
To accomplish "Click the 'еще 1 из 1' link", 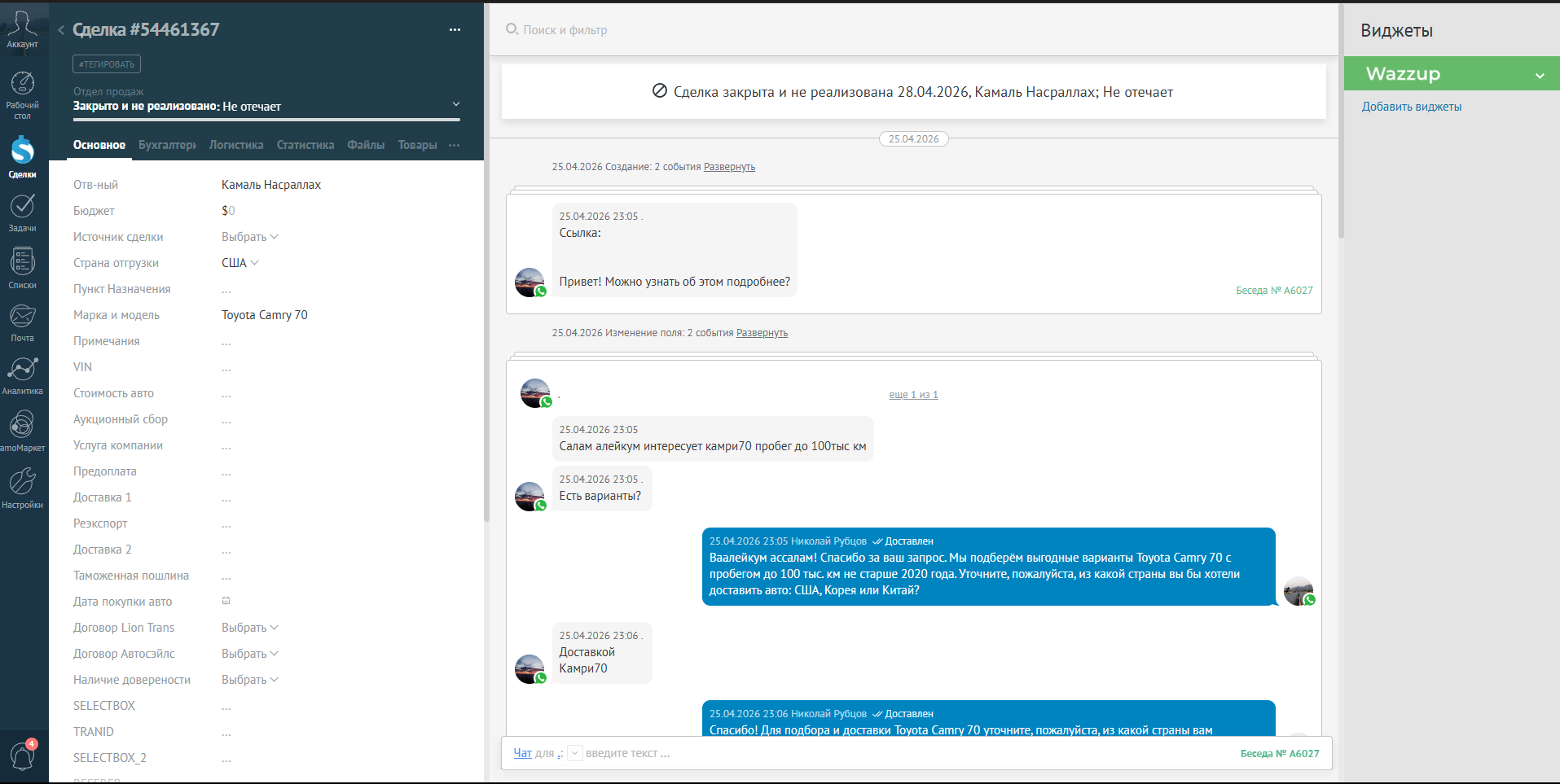I will 913,395.
